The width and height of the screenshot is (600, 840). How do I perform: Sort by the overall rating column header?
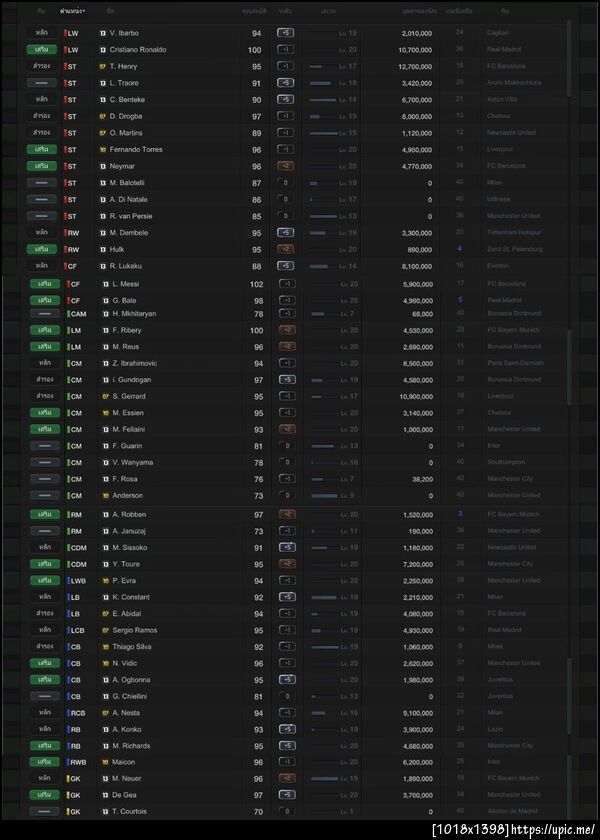point(254,11)
